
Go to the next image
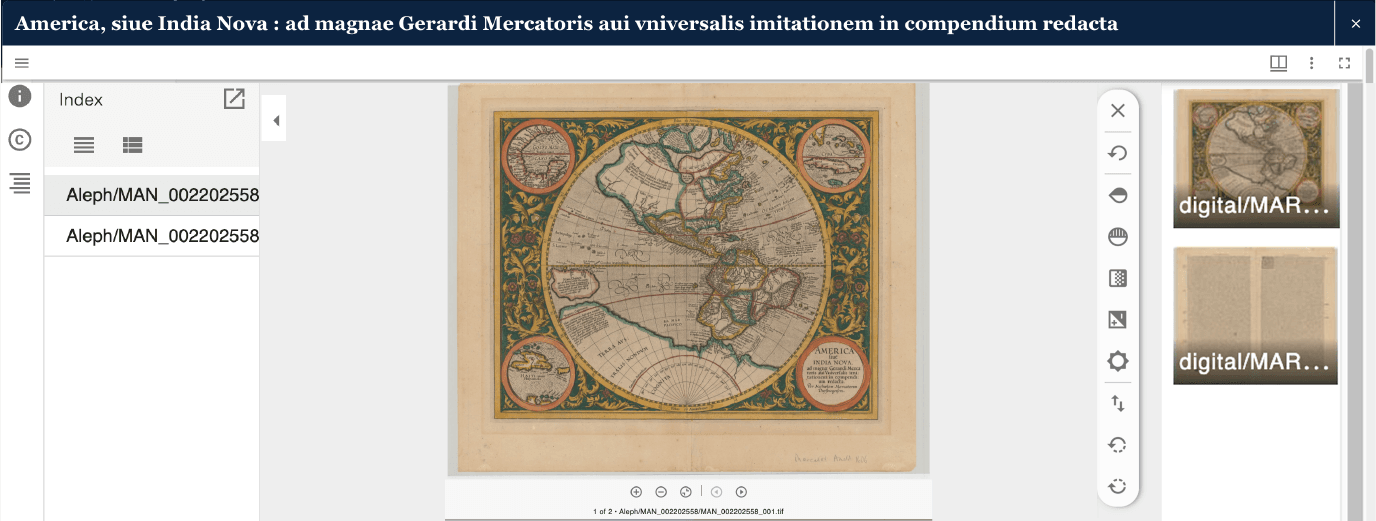pyautogui.click(x=741, y=492)
